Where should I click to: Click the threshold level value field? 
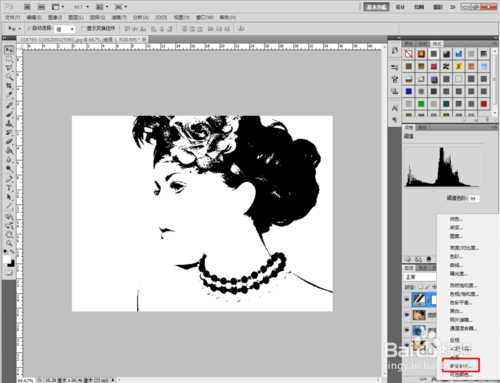[x=473, y=198]
